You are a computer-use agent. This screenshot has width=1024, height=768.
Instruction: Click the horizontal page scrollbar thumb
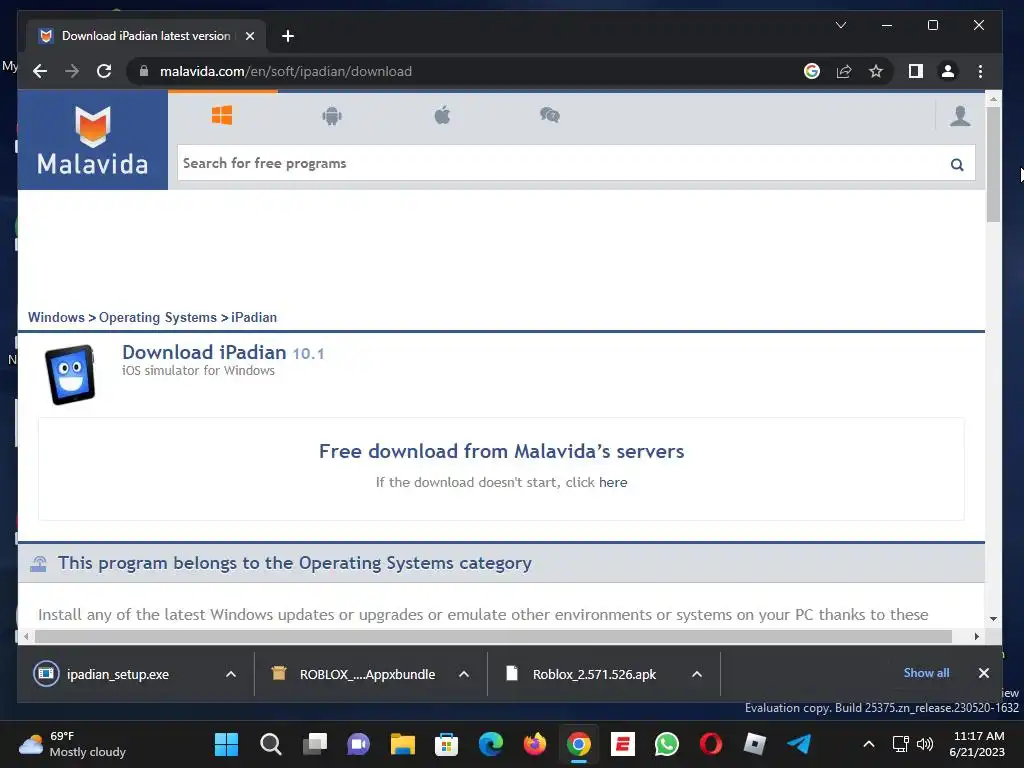[493, 636]
